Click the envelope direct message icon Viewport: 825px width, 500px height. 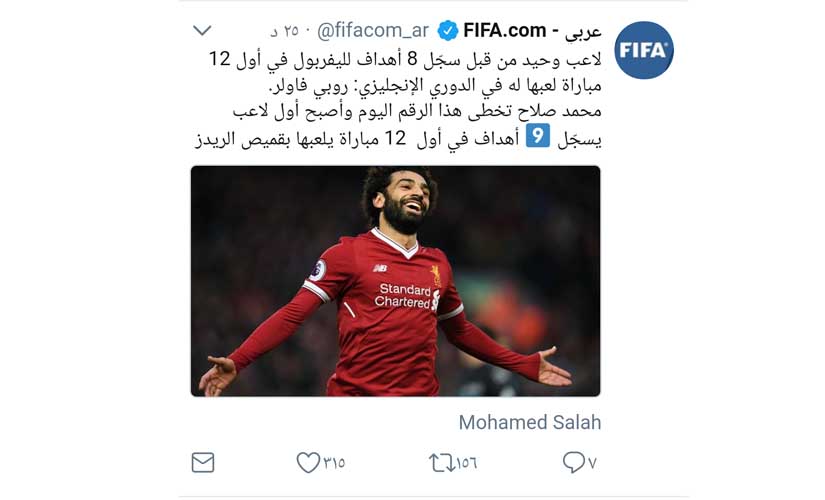pos(203,462)
